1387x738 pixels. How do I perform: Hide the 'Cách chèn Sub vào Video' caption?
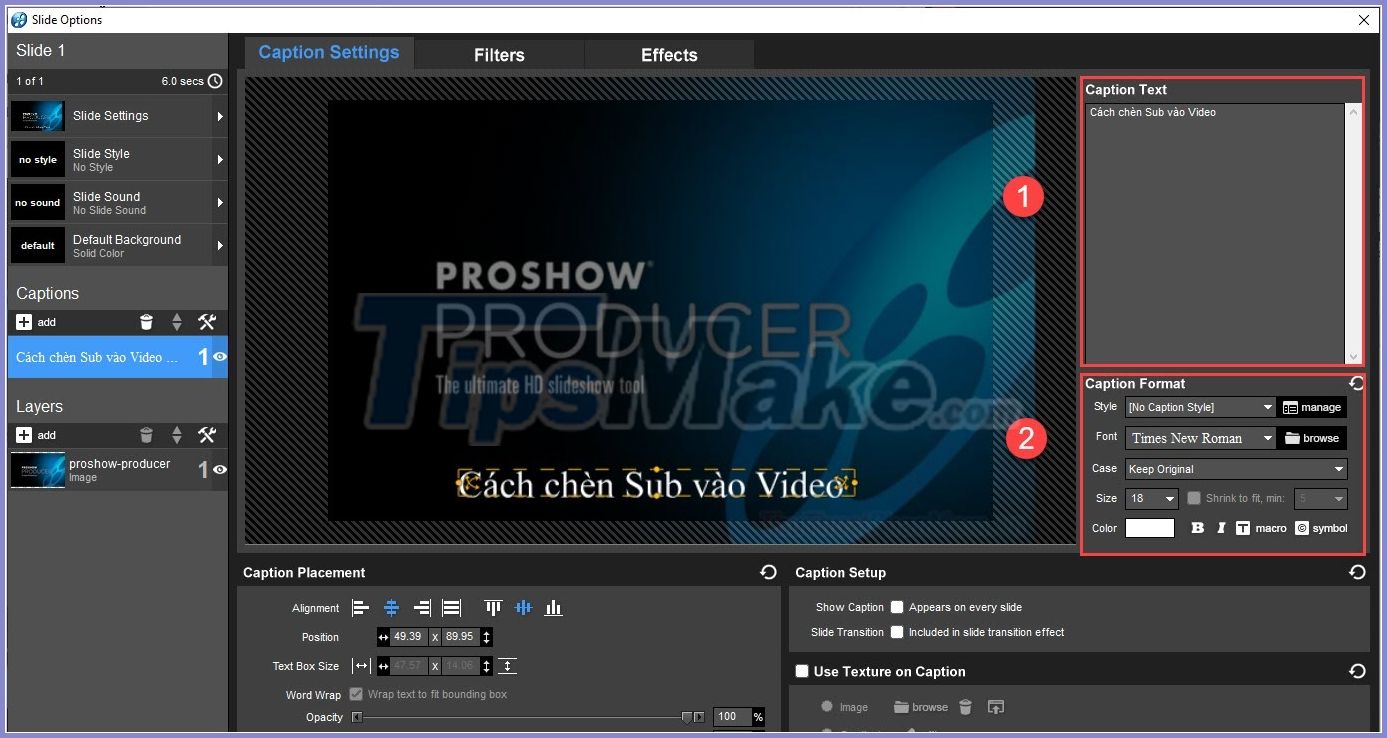coord(218,357)
